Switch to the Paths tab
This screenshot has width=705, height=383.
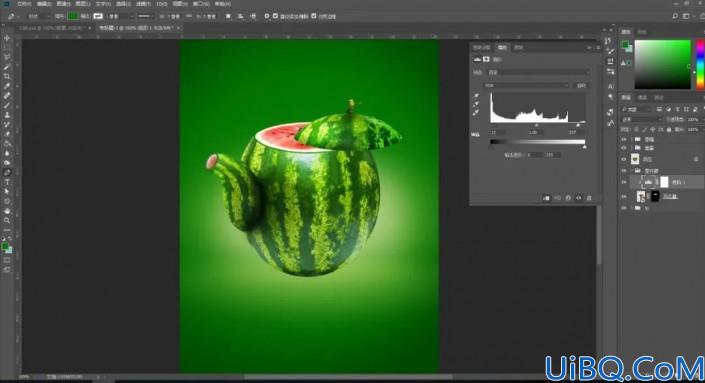659,98
